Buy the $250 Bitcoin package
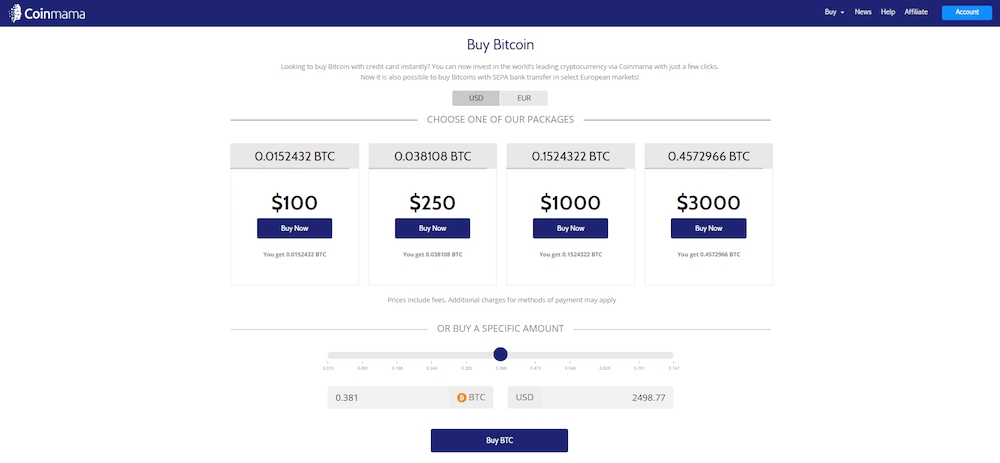The image size is (1000, 463). 432,228
